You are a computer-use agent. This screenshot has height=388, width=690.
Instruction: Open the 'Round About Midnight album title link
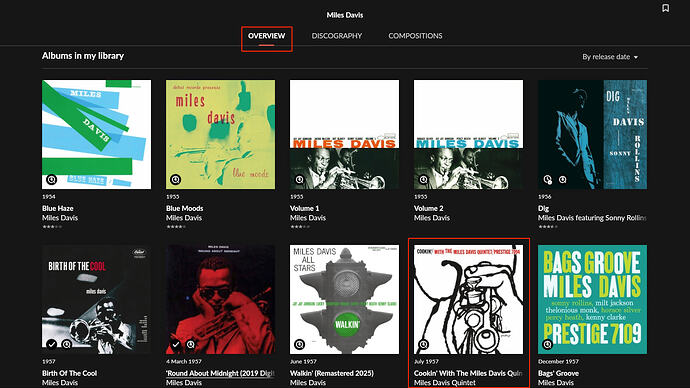pyautogui.click(x=220, y=373)
